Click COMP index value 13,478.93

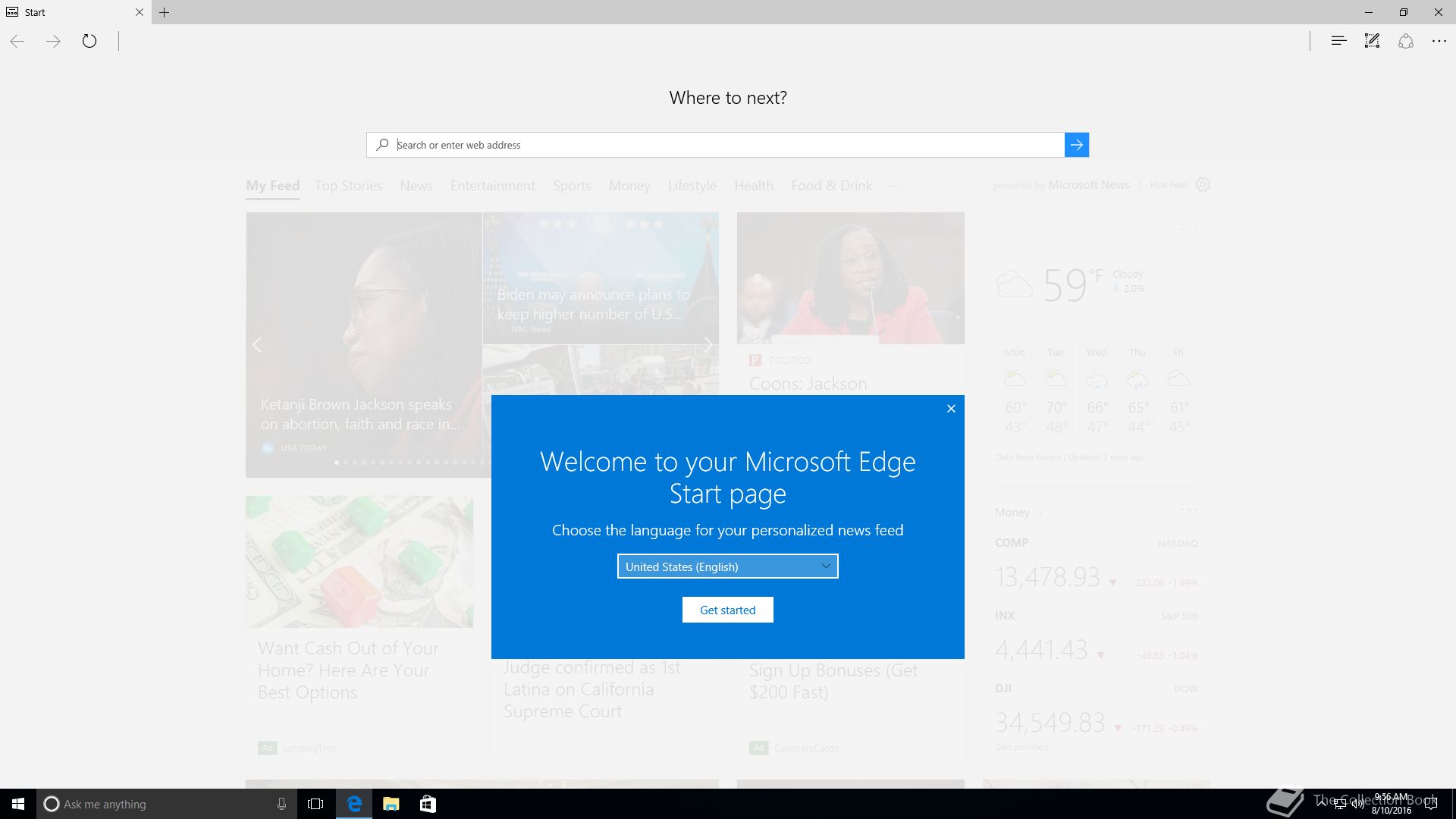pos(1047,578)
